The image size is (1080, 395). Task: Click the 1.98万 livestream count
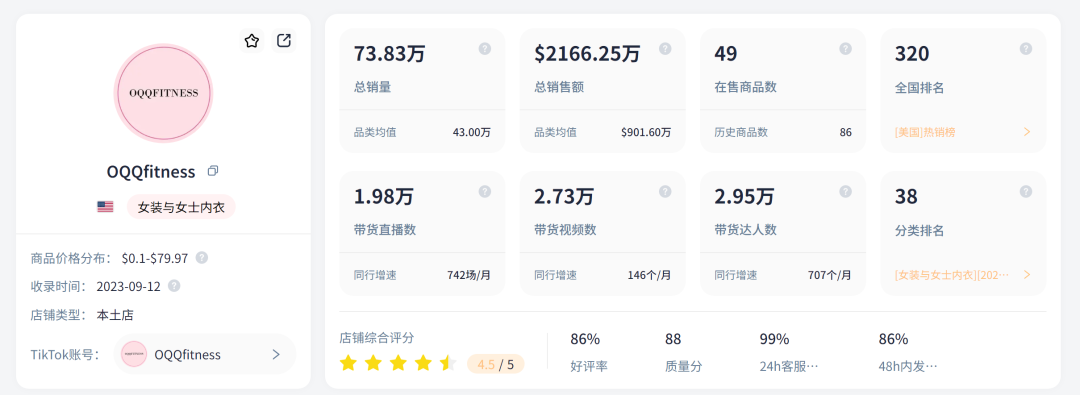click(384, 196)
